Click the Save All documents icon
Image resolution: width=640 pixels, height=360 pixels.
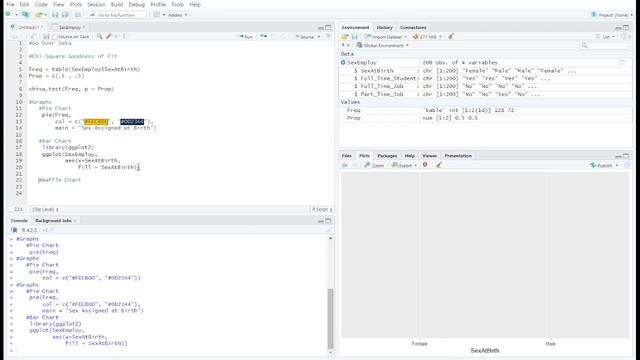(x=65, y=15)
